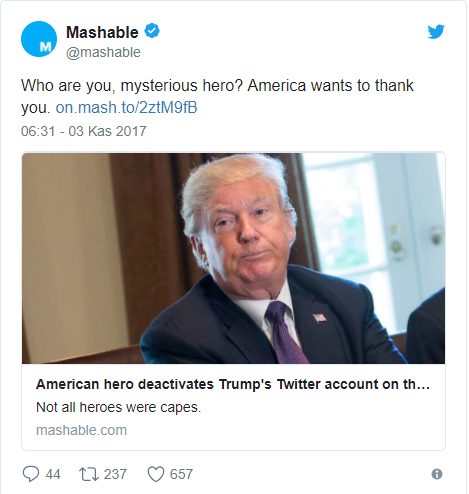Click the 657 likes count
Image resolution: width=469 pixels, height=494 pixels.
[x=181, y=474]
